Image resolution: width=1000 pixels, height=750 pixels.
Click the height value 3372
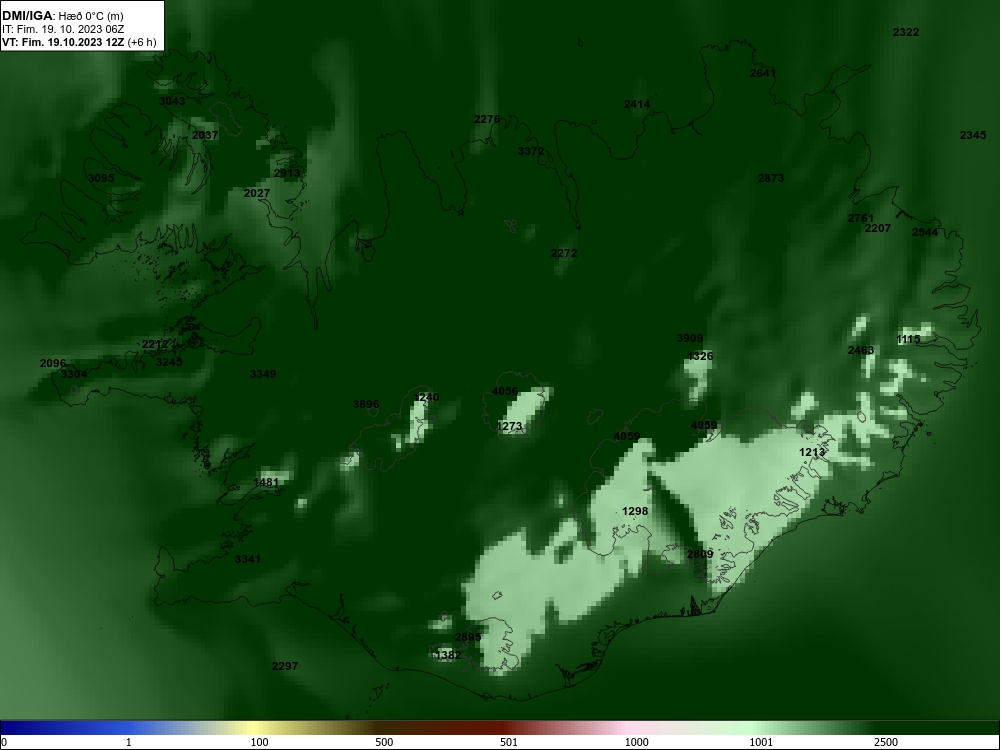point(531,151)
